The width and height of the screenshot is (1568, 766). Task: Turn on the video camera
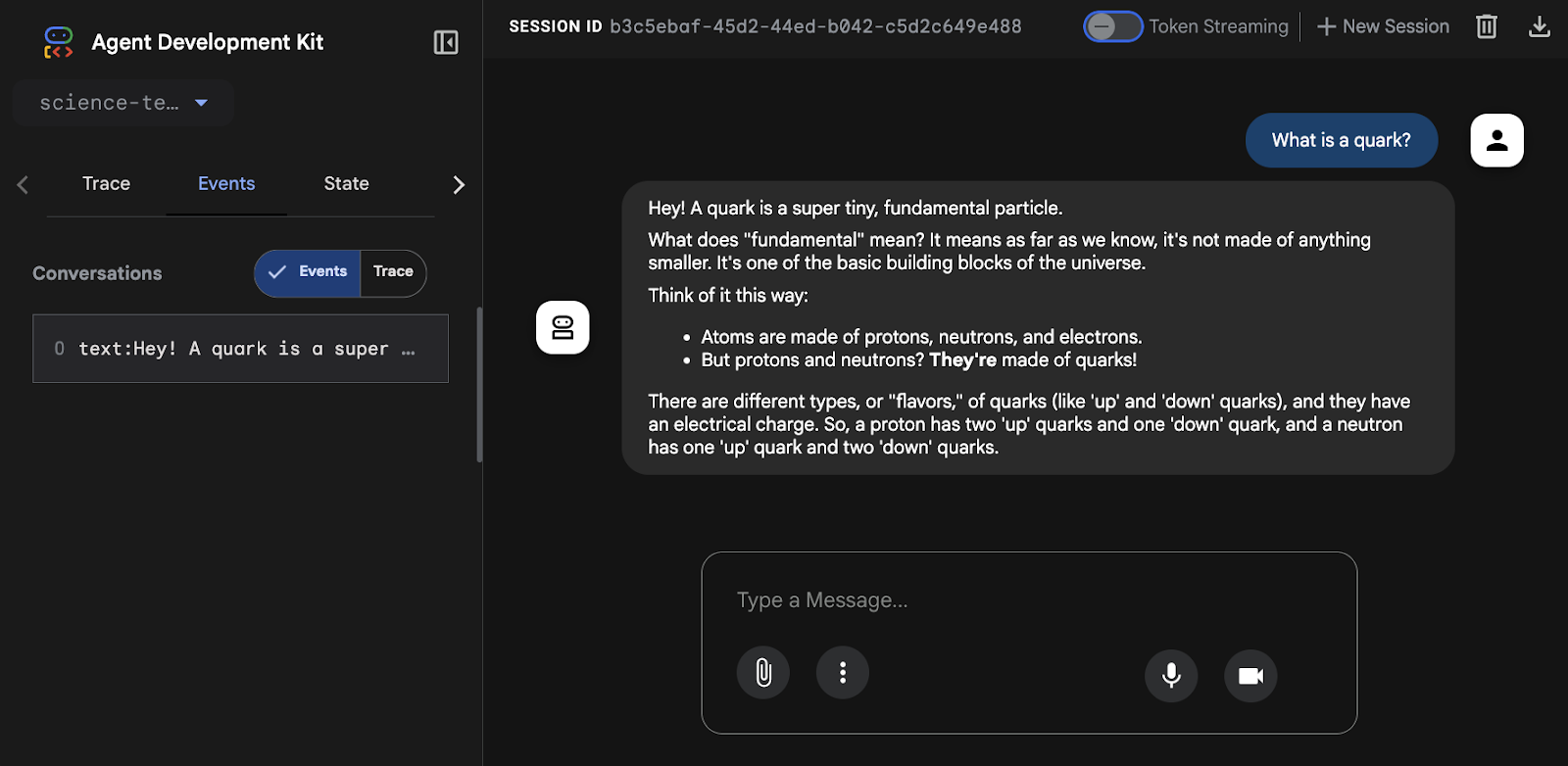pyautogui.click(x=1250, y=676)
